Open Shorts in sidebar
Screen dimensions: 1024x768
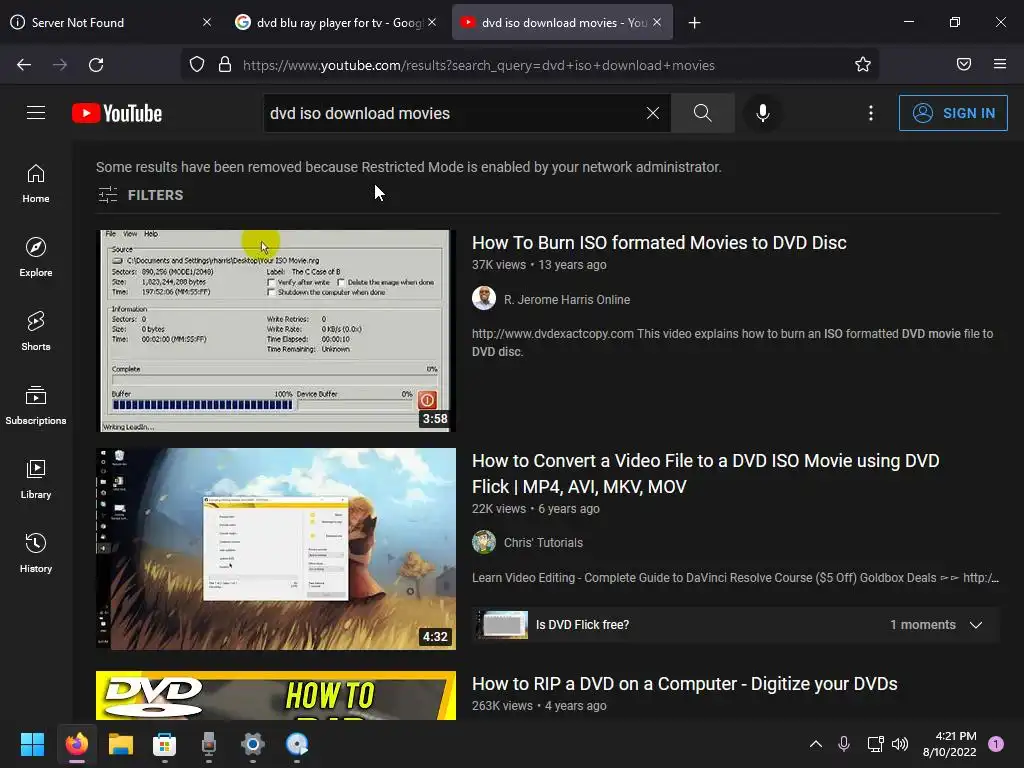tap(36, 331)
